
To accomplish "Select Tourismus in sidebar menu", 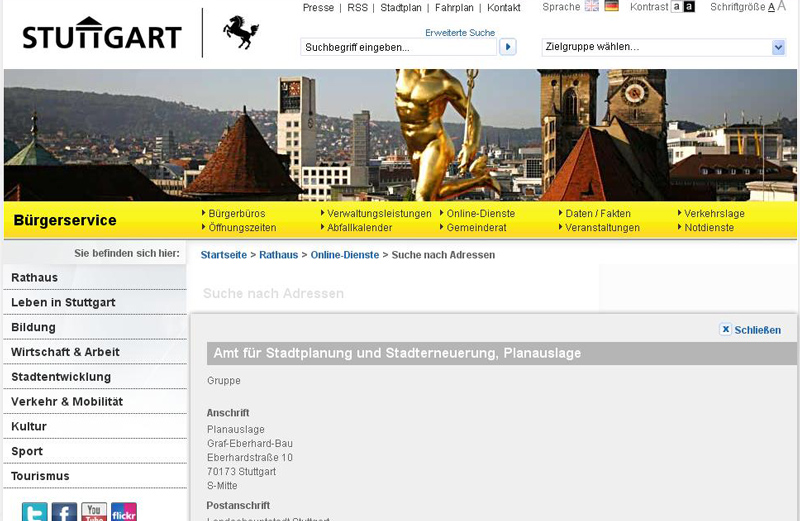I will pyautogui.click(x=95, y=476).
